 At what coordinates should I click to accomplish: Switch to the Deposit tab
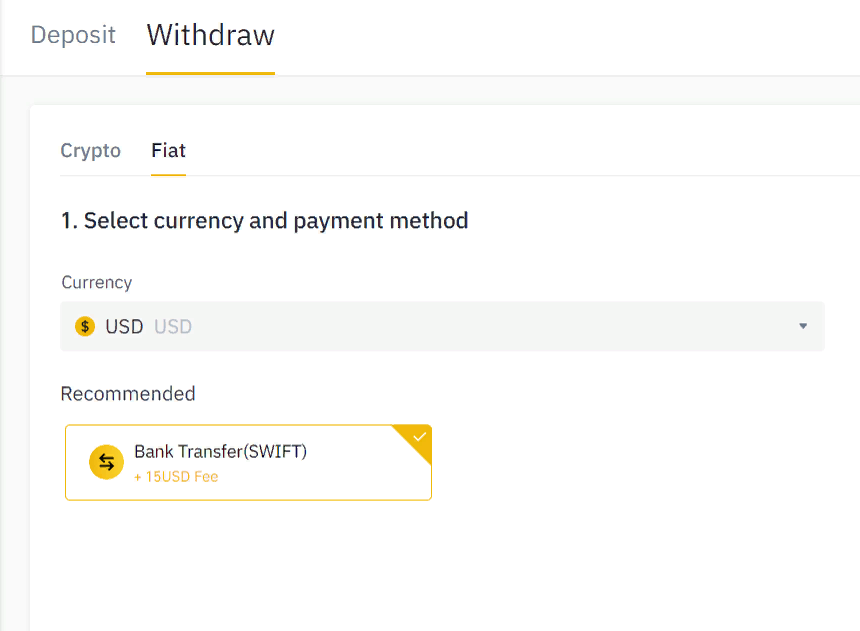tap(72, 35)
